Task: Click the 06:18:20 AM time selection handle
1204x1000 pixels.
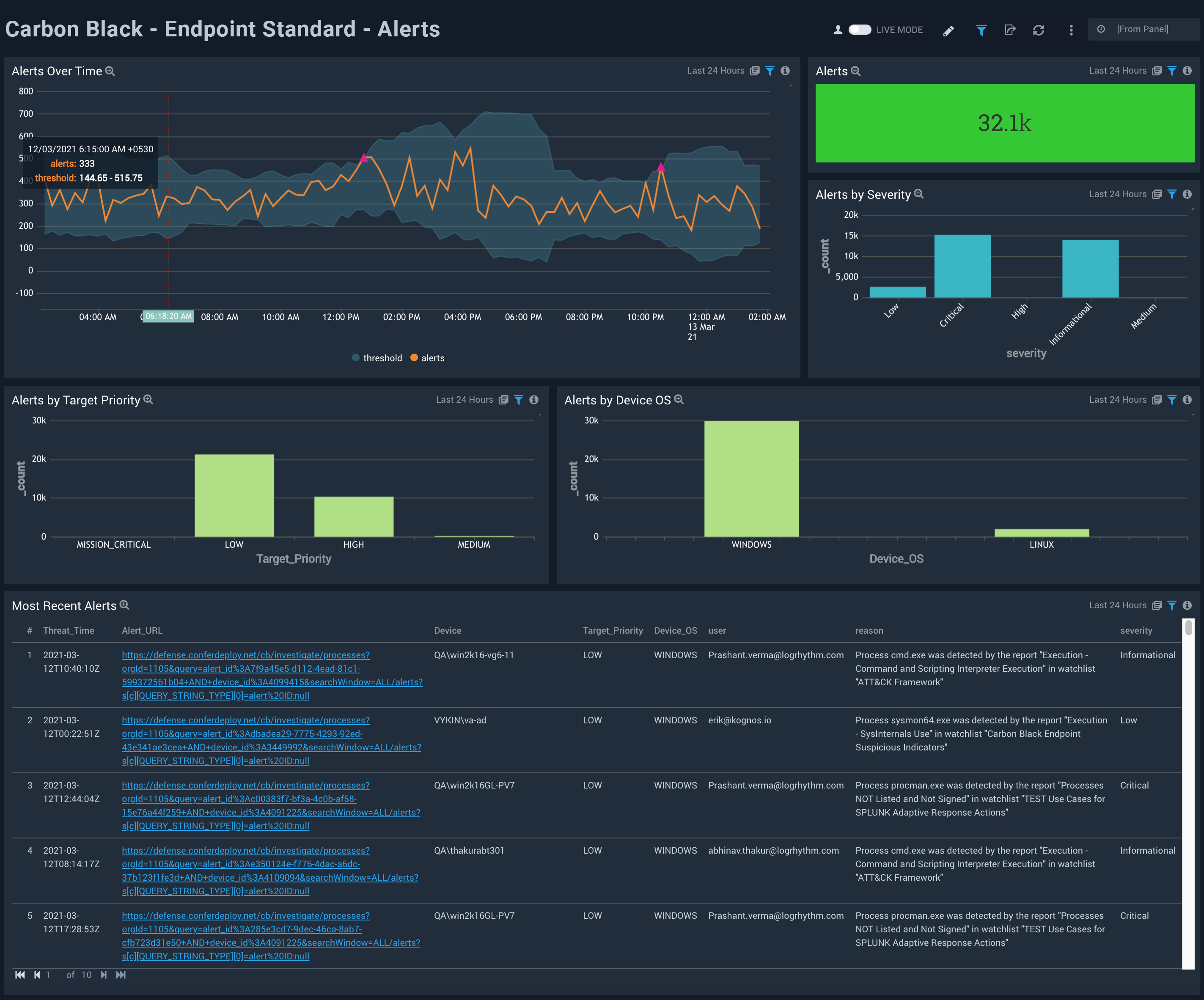Action: pyautogui.click(x=168, y=316)
